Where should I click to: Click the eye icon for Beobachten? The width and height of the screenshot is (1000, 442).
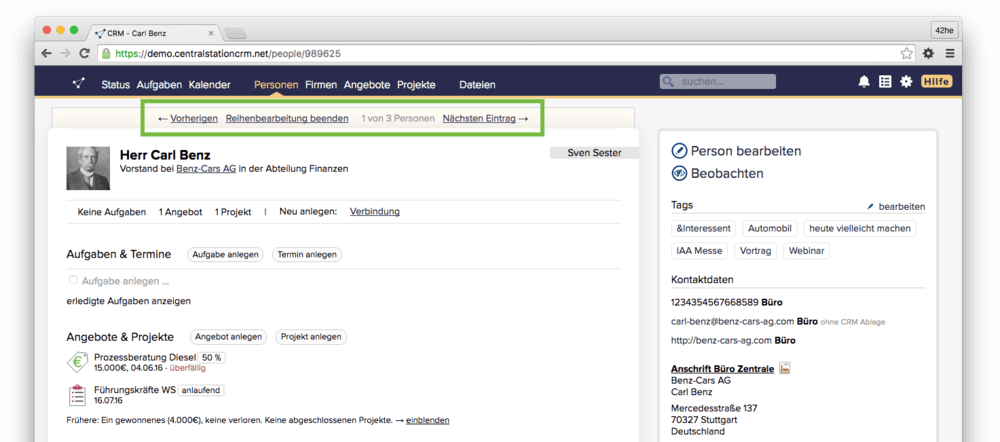tap(679, 173)
